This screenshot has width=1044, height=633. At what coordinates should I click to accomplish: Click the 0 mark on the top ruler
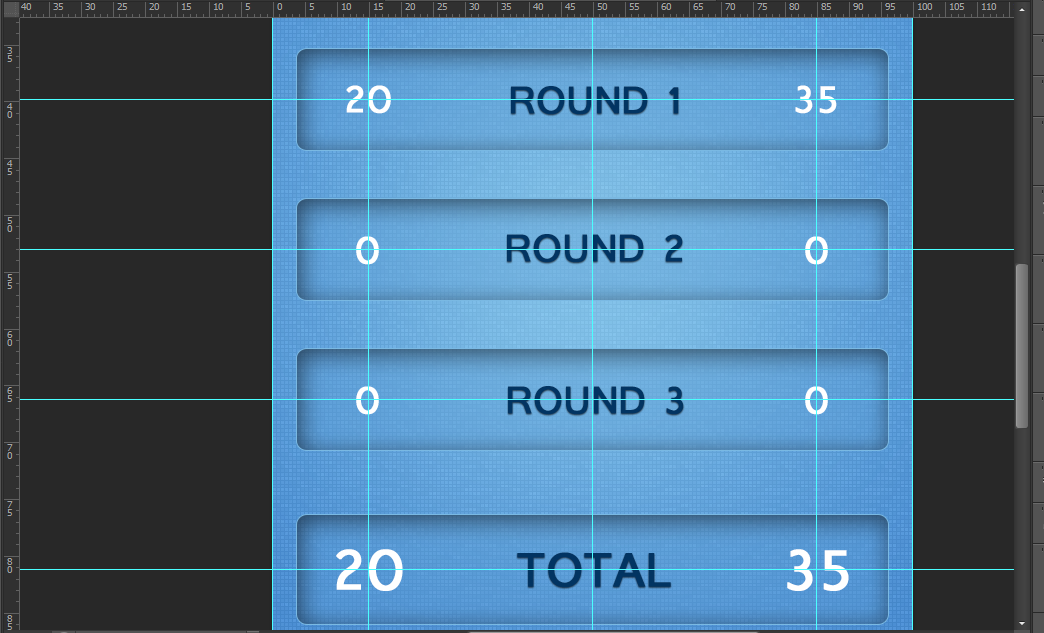coord(279,7)
